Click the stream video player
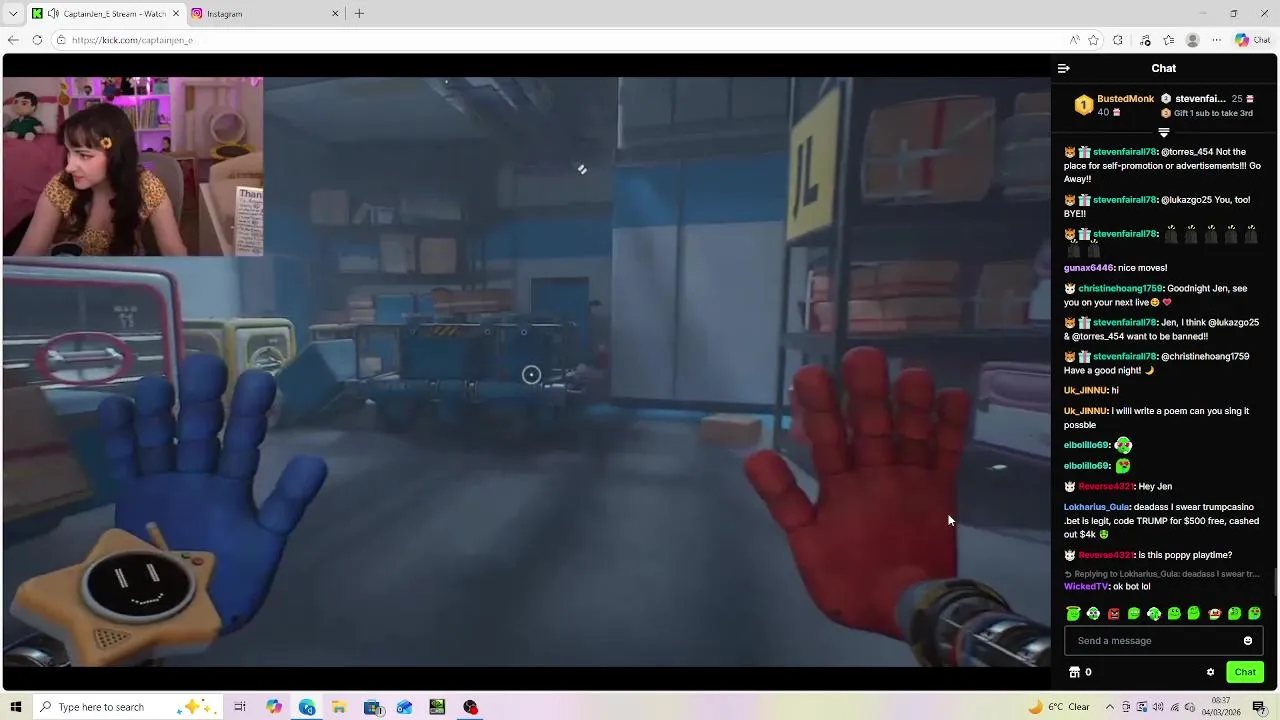 [526, 372]
